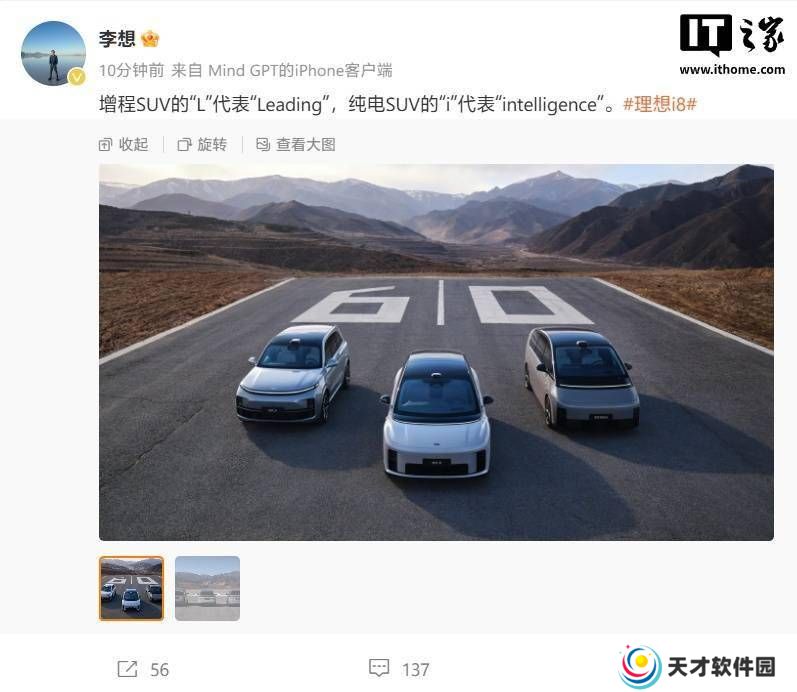The height and width of the screenshot is (692, 797).
Task: Click the username 李想
Action: [117, 39]
